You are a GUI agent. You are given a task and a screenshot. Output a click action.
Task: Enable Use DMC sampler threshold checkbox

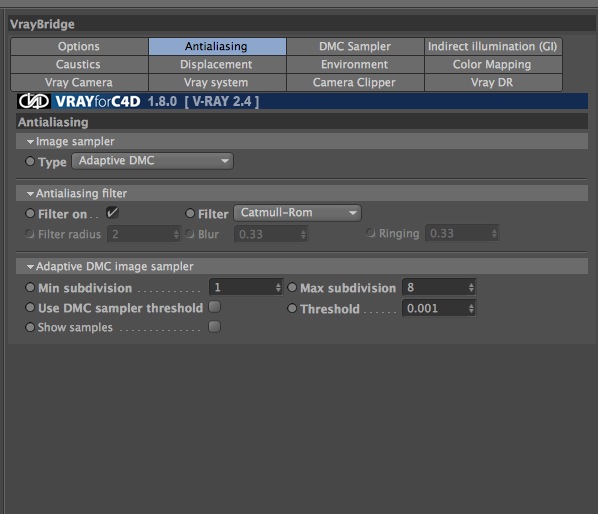215,307
